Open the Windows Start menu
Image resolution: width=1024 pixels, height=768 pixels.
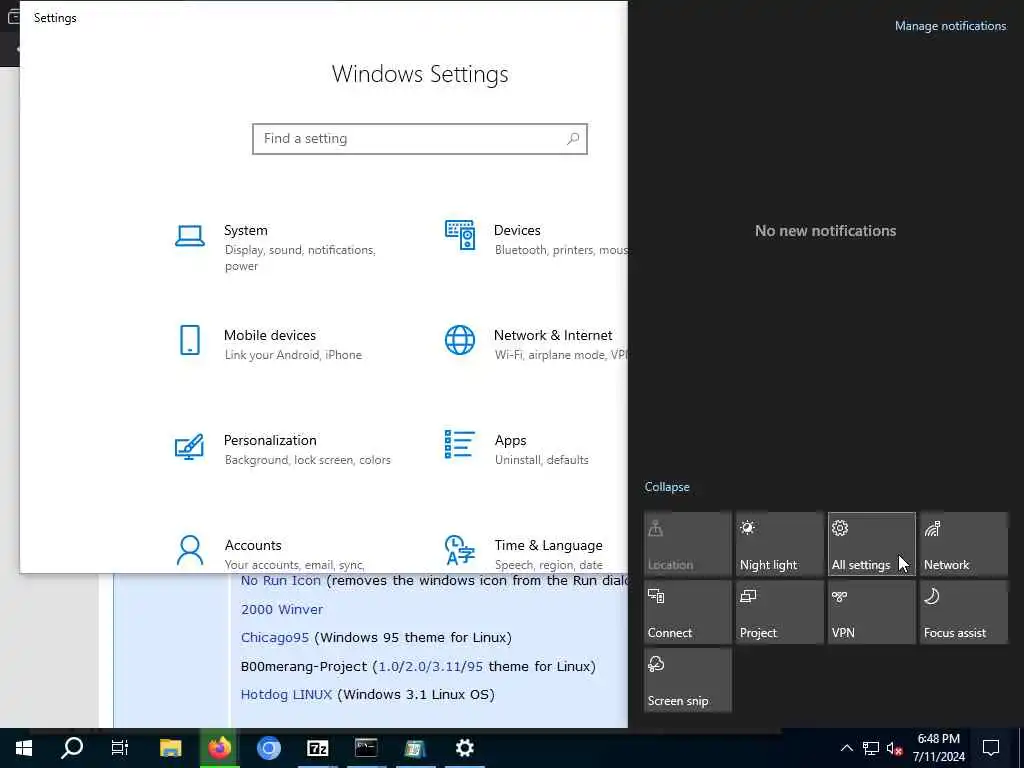coord(24,748)
